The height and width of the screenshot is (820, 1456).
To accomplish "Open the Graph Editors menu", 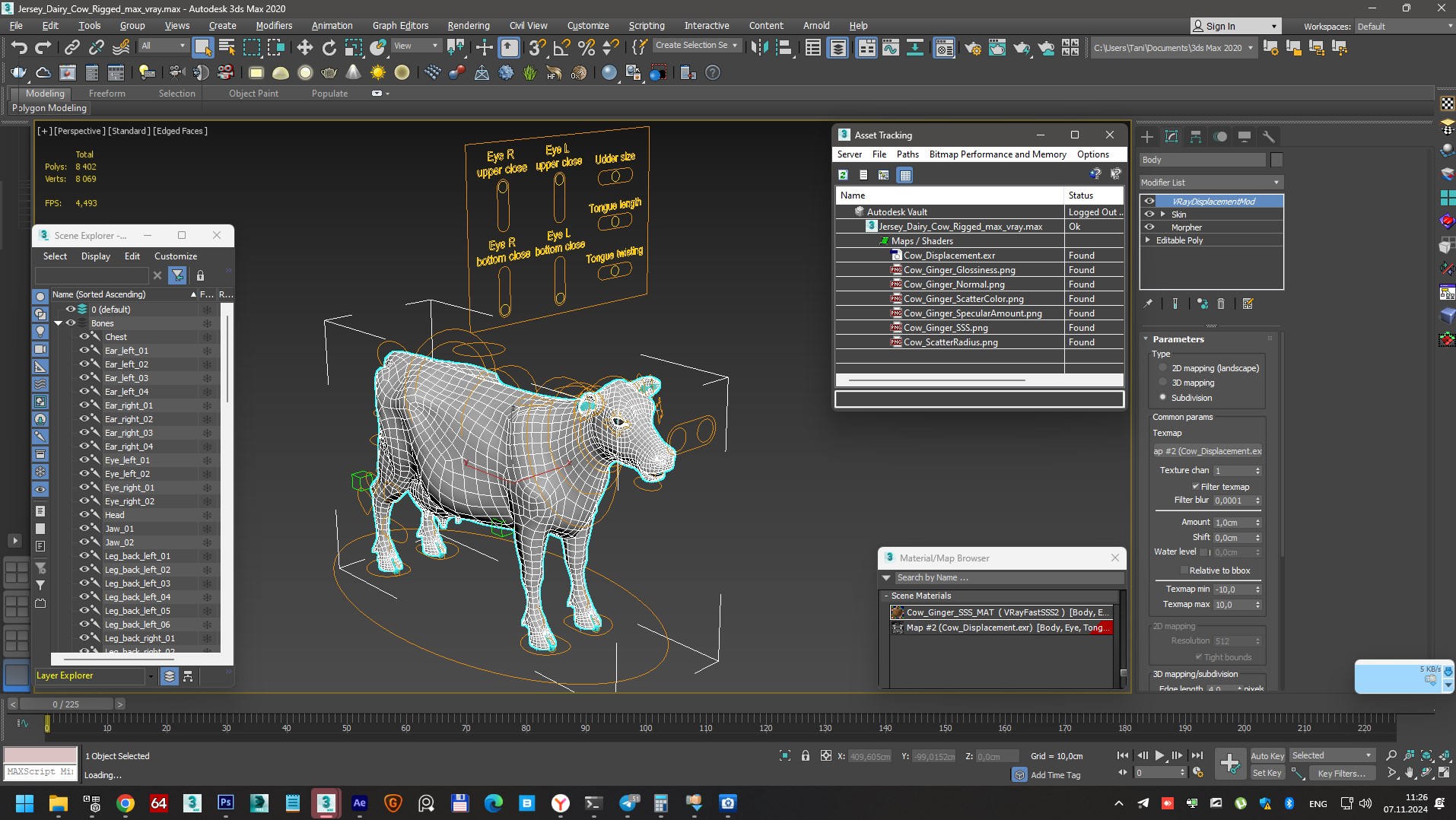I will click(x=400, y=25).
